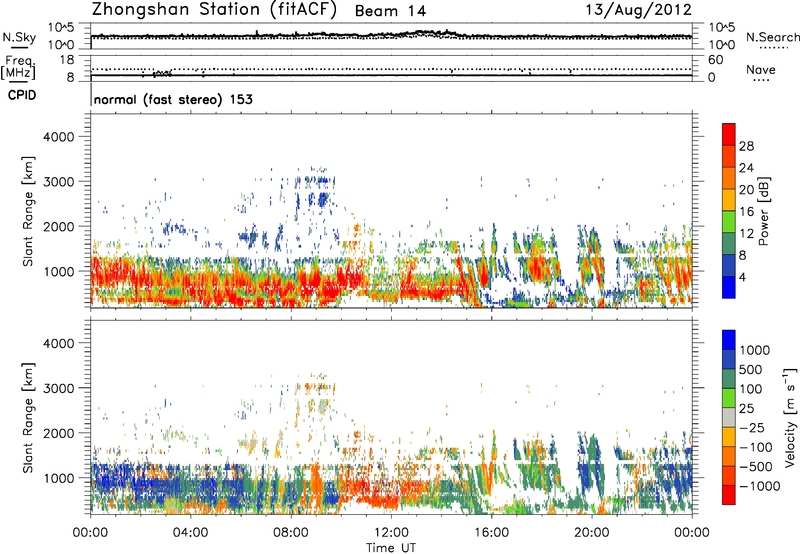
Task: Click the -1000 label on Velocity colorbar
Action: tap(759, 486)
